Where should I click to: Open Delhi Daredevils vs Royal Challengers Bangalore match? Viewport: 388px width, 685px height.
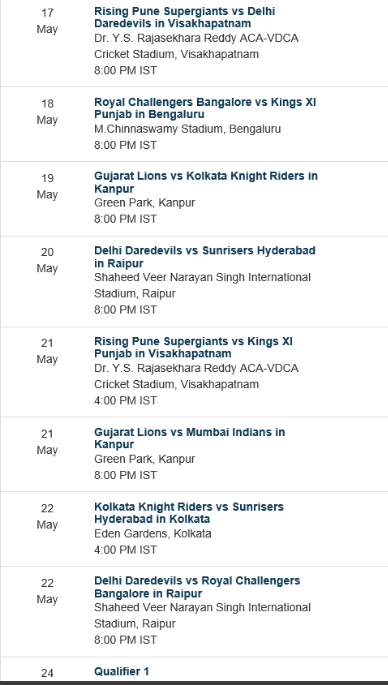point(197,587)
